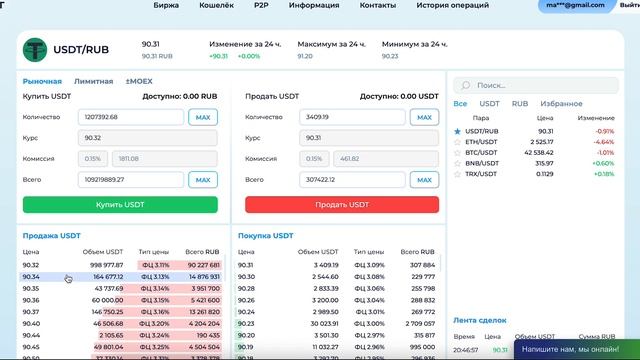
Task: Open the Кошелёк menu item
Action: tap(216, 5)
